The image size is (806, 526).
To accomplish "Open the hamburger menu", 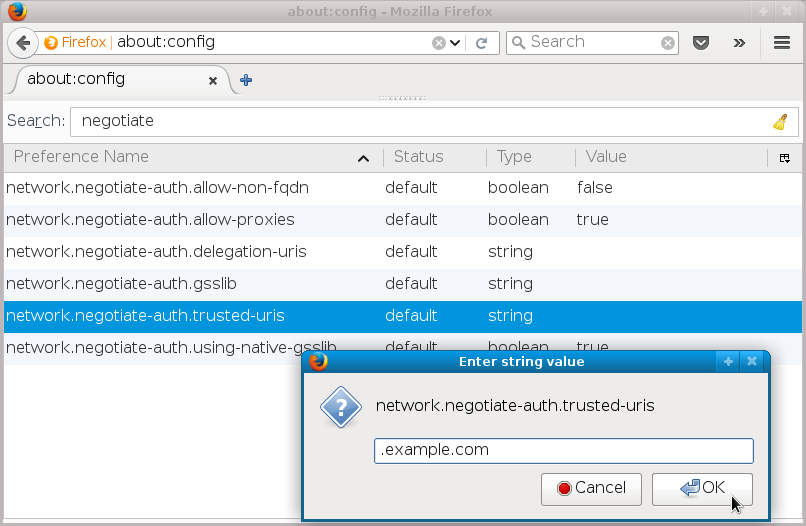I will tap(782, 43).
